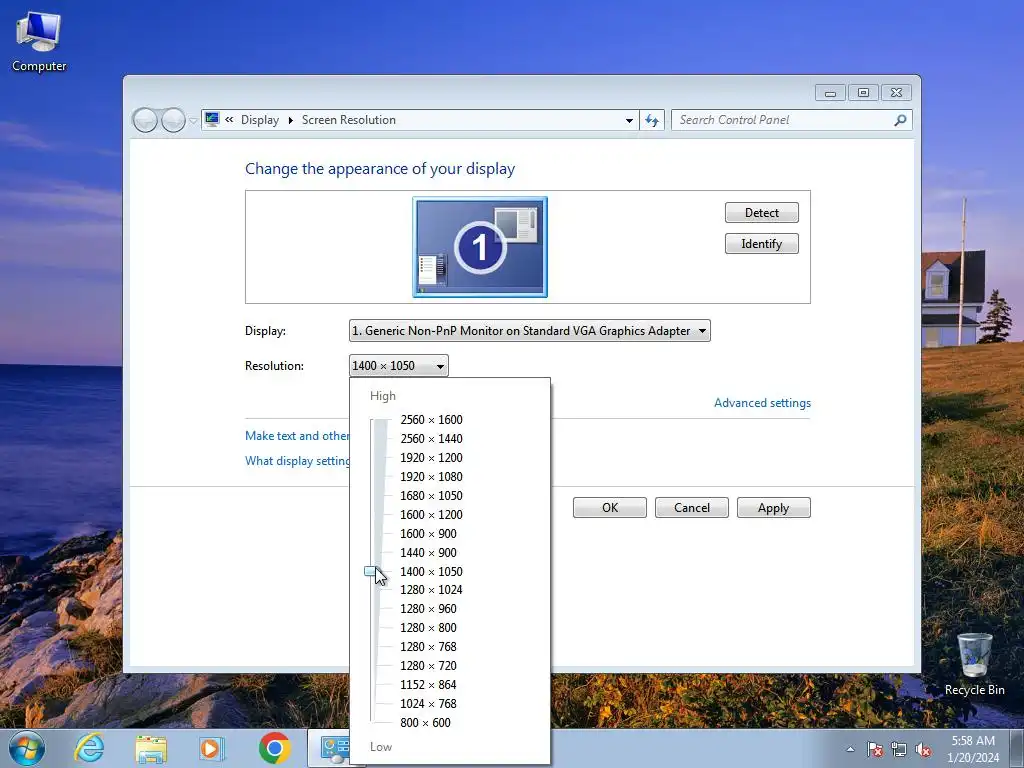The height and width of the screenshot is (768, 1024).
Task: Select 1280 × 960 resolution
Action: pos(428,608)
